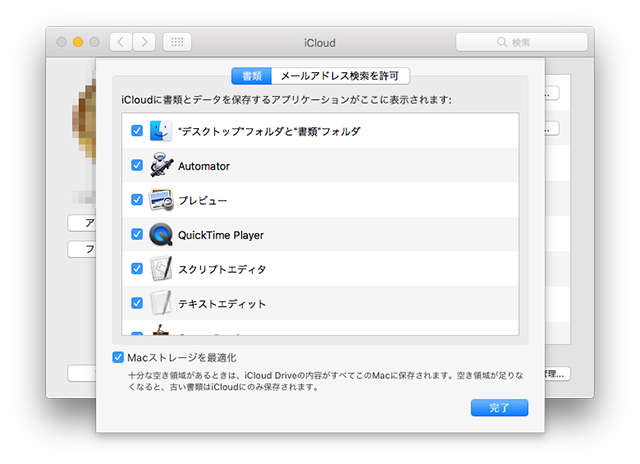Click the search field (検索) in the iCloud window

(521, 42)
